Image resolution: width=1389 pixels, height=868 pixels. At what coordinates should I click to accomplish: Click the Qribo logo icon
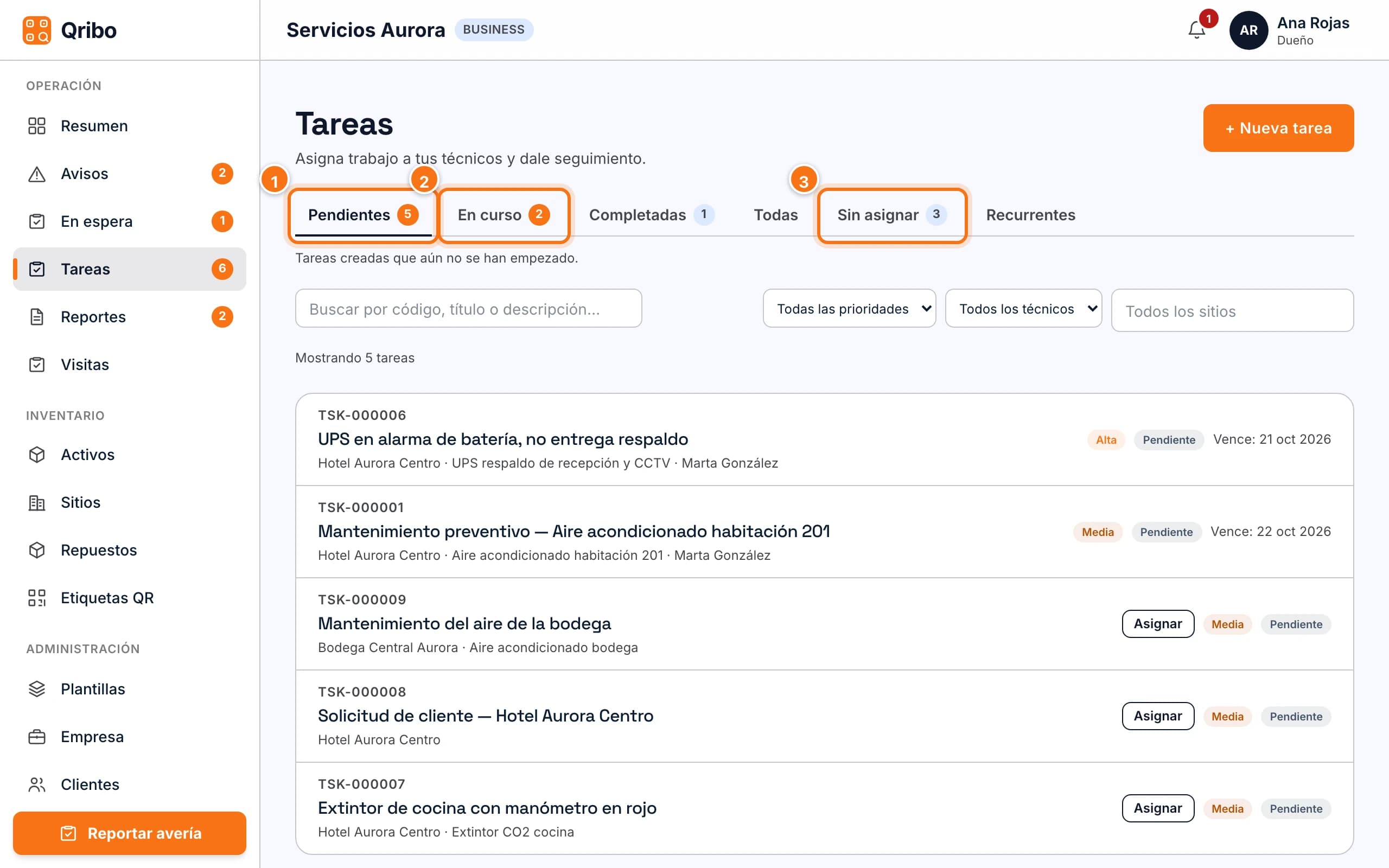click(37, 30)
